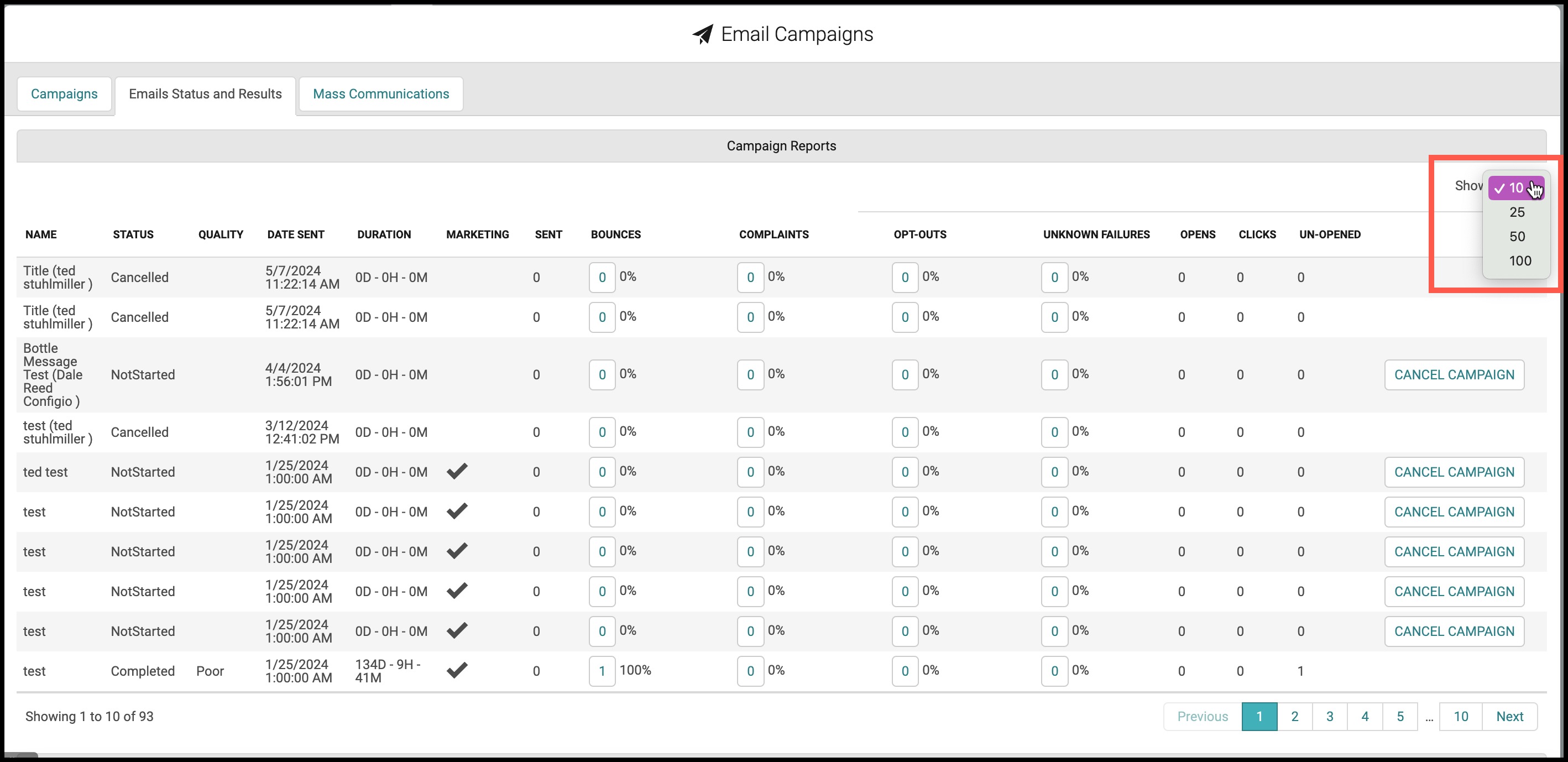Click the Campaign Reports header bar

782,146
